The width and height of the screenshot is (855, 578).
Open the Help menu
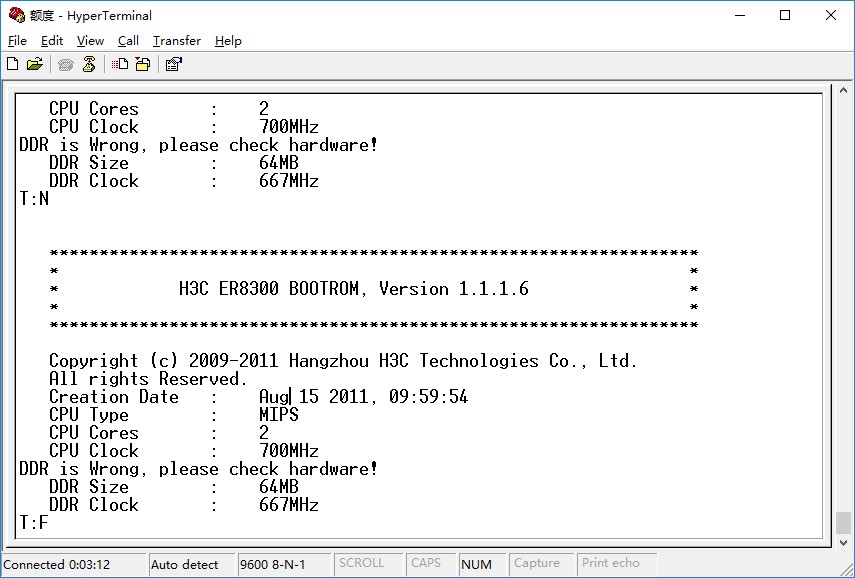[x=228, y=41]
